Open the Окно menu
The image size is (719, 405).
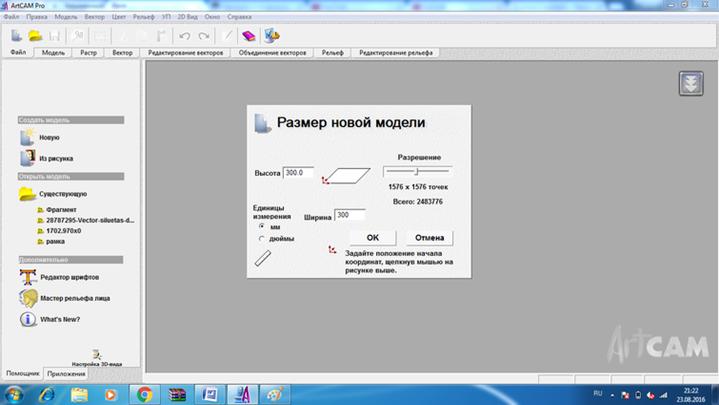212,17
